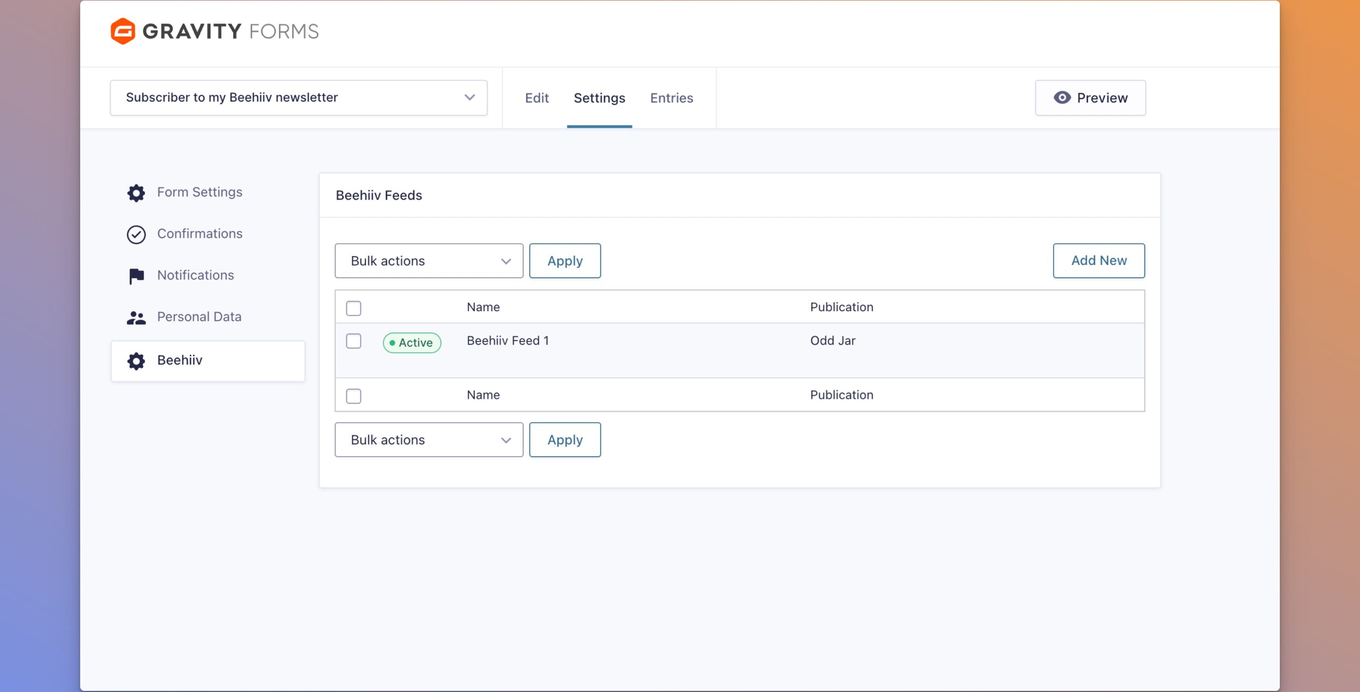Viewport: 1360px width, 692px height.
Task: Toggle the Active status of Beehiiv Feed 1
Action: (412, 342)
